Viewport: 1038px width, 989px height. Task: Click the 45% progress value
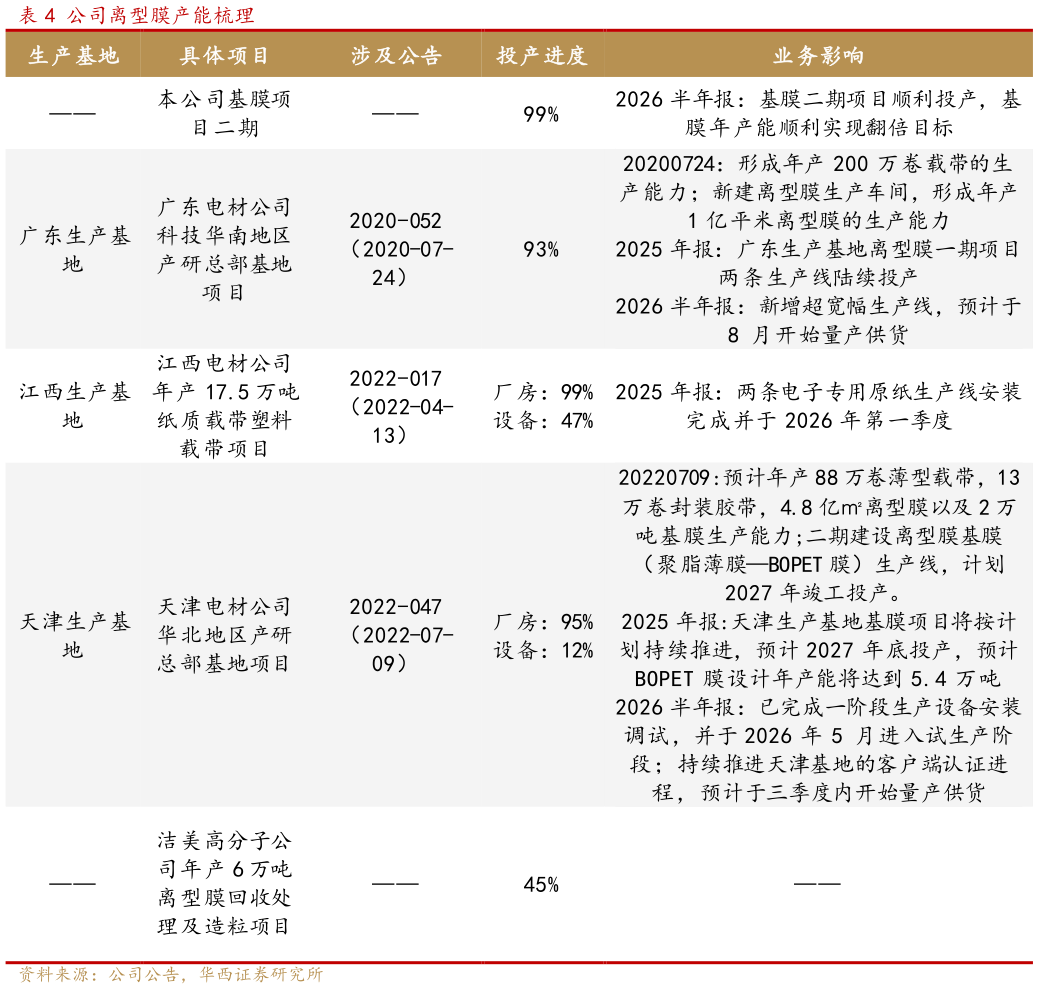[541, 884]
